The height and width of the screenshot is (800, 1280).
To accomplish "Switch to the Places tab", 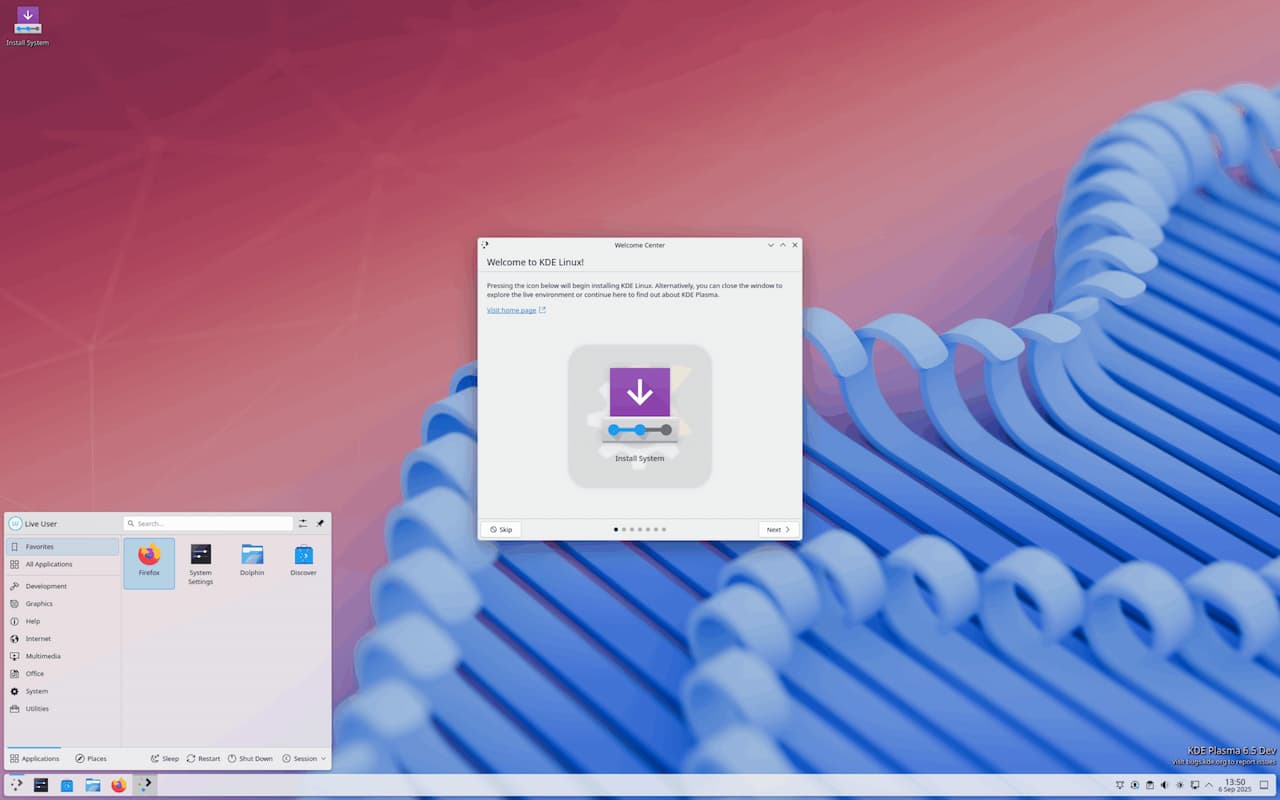I will (90, 759).
